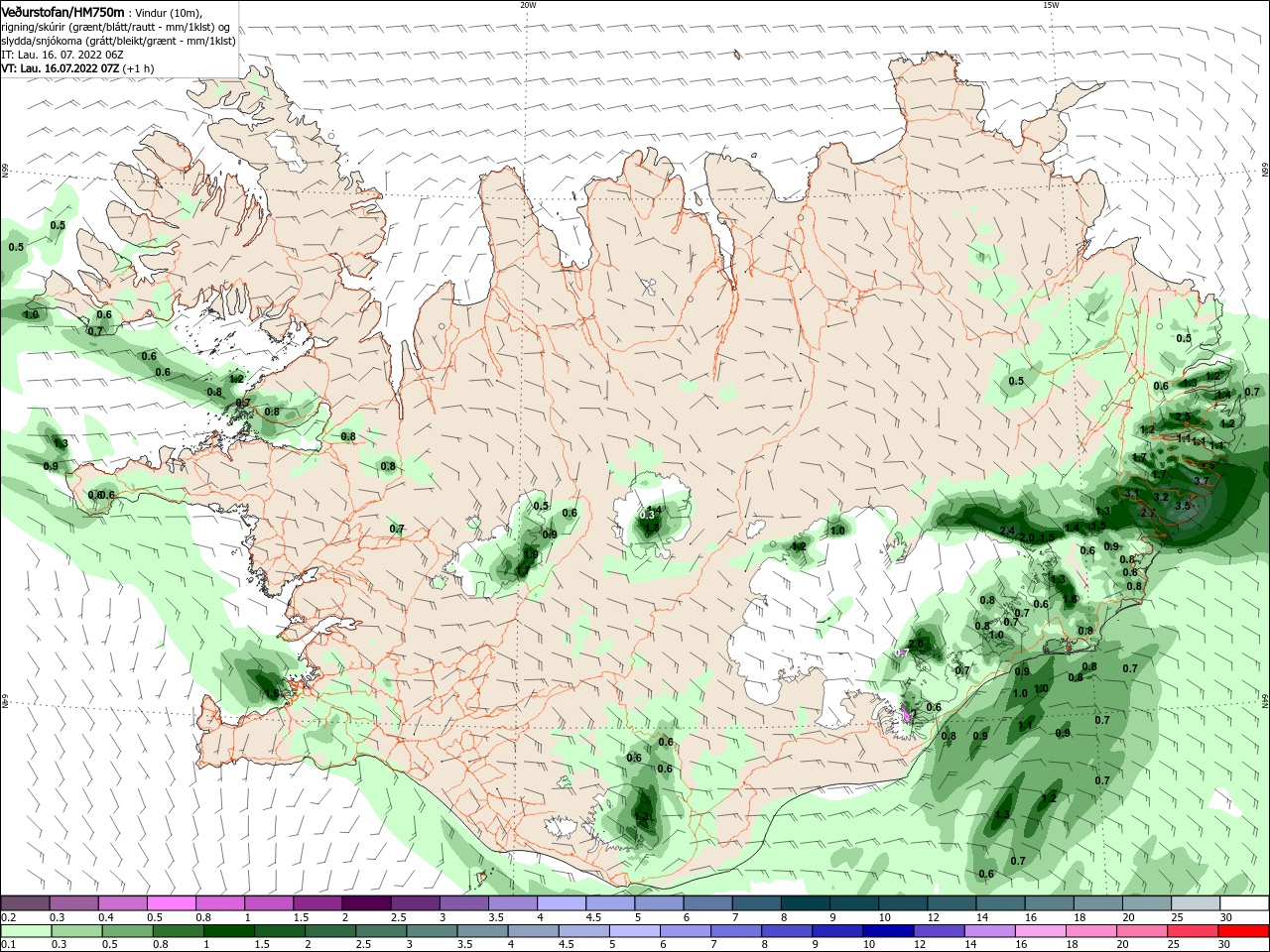Viewport: 1270px width, 952px height.
Task: Select the 3 violet swatch on snow scale
Action: pos(463,903)
